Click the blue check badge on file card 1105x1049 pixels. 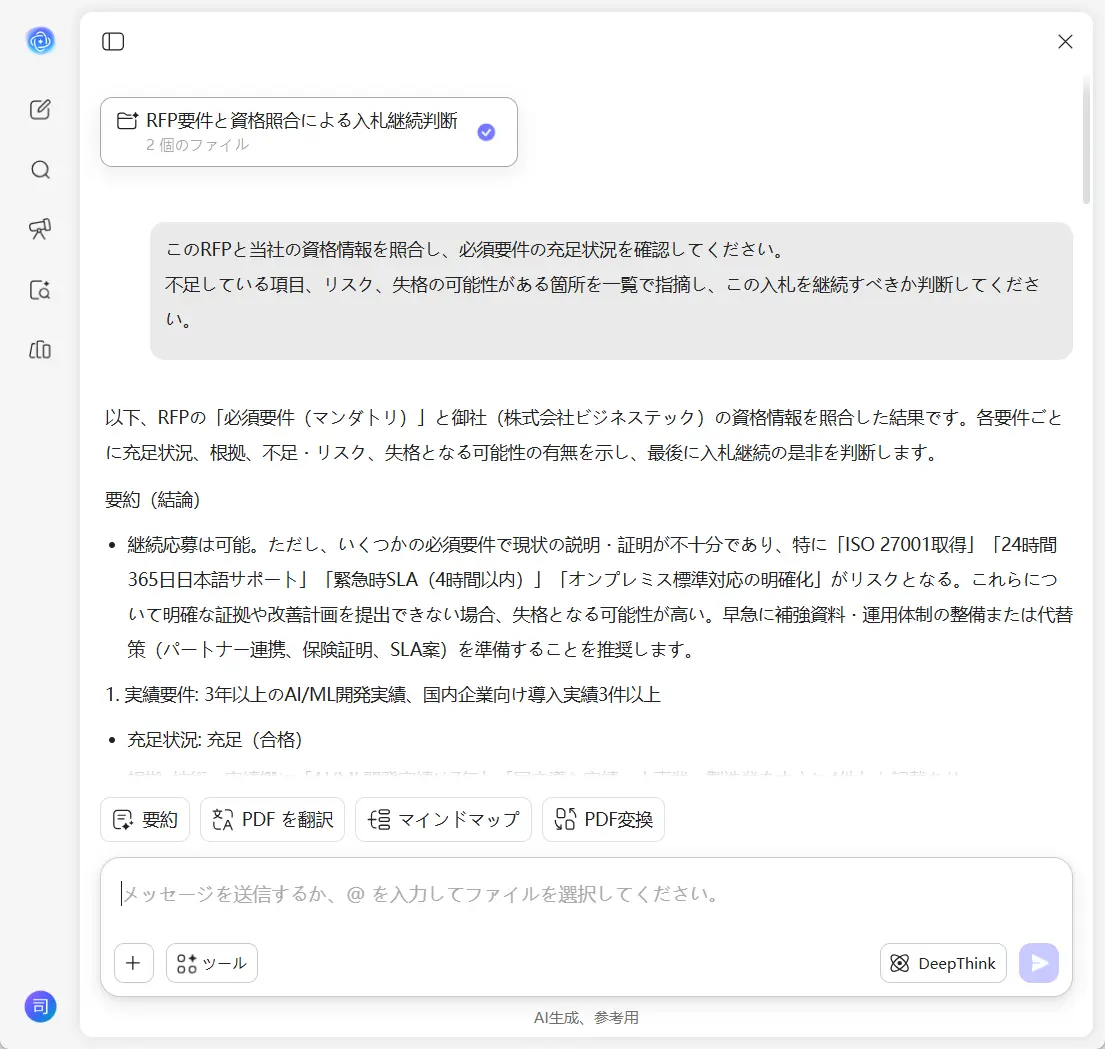486,132
